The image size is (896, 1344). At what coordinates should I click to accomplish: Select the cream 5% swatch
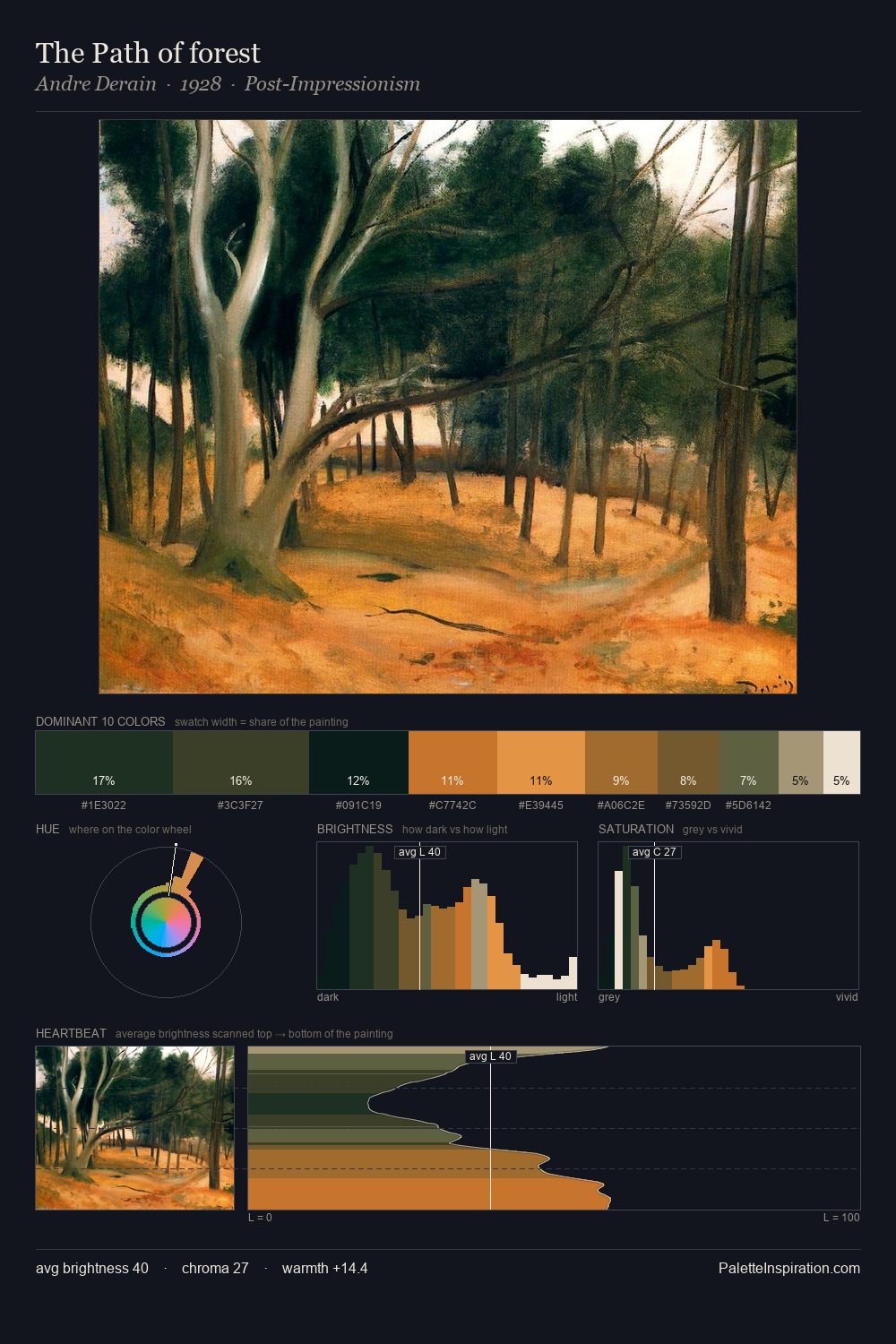coord(841,762)
